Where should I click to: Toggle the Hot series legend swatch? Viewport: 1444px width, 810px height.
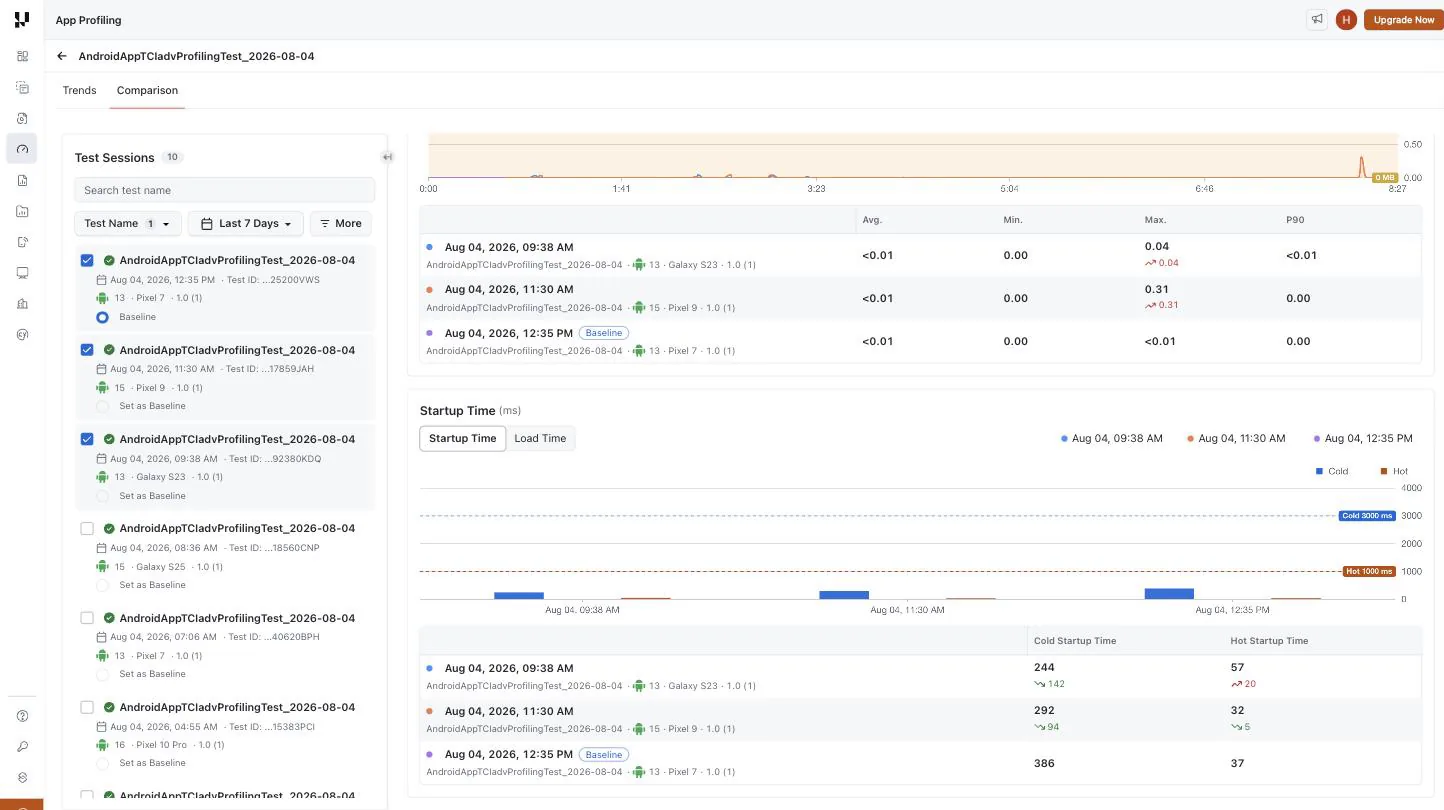(1384, 471)
